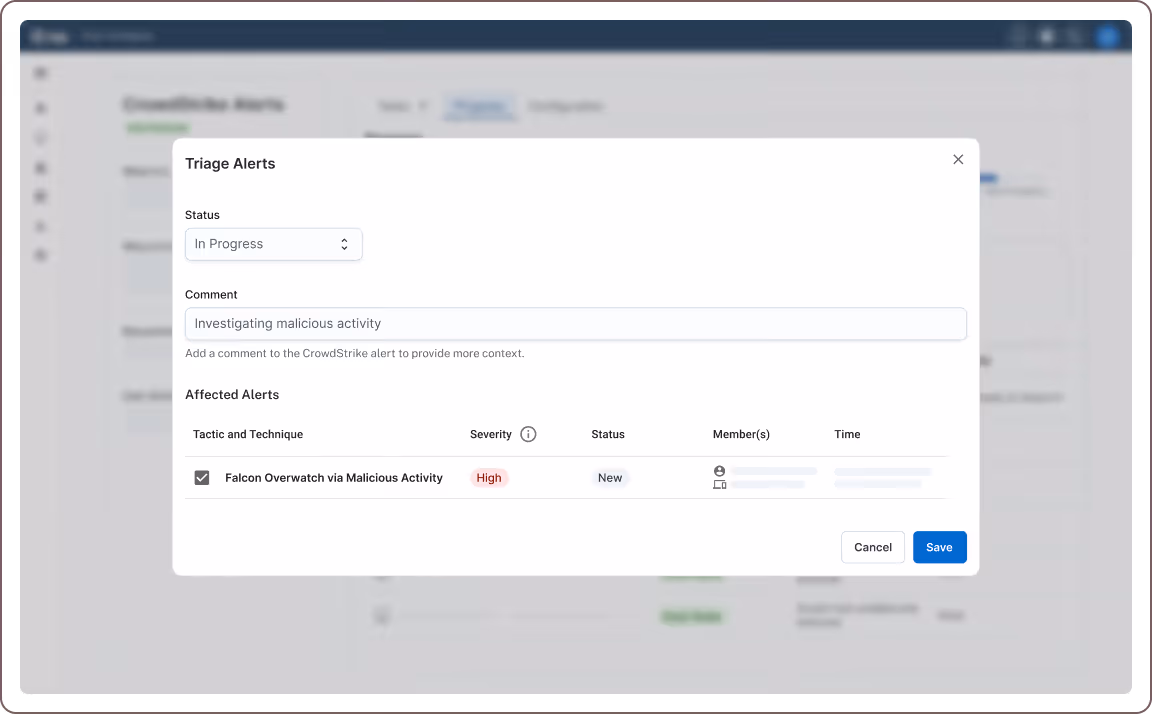Click the notifications icon in the top bar

[x=1045, y=36]
